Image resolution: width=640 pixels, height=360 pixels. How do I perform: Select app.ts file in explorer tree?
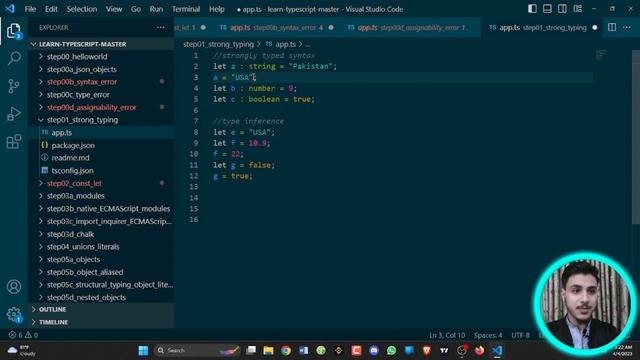click(x=101, y=133)
